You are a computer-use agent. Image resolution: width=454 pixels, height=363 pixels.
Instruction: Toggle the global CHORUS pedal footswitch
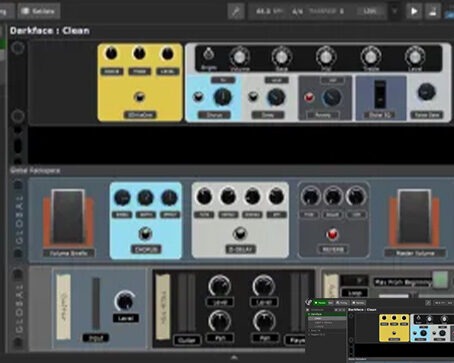point(145,233)
